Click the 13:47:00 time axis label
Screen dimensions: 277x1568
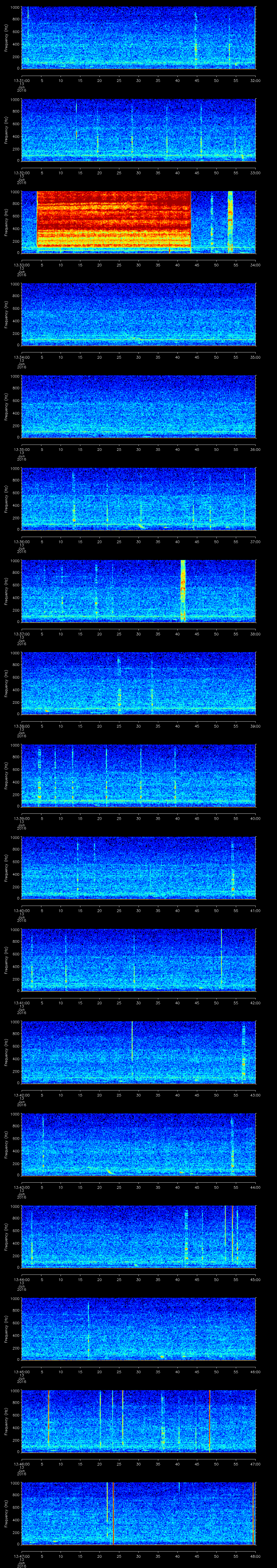21,1556
